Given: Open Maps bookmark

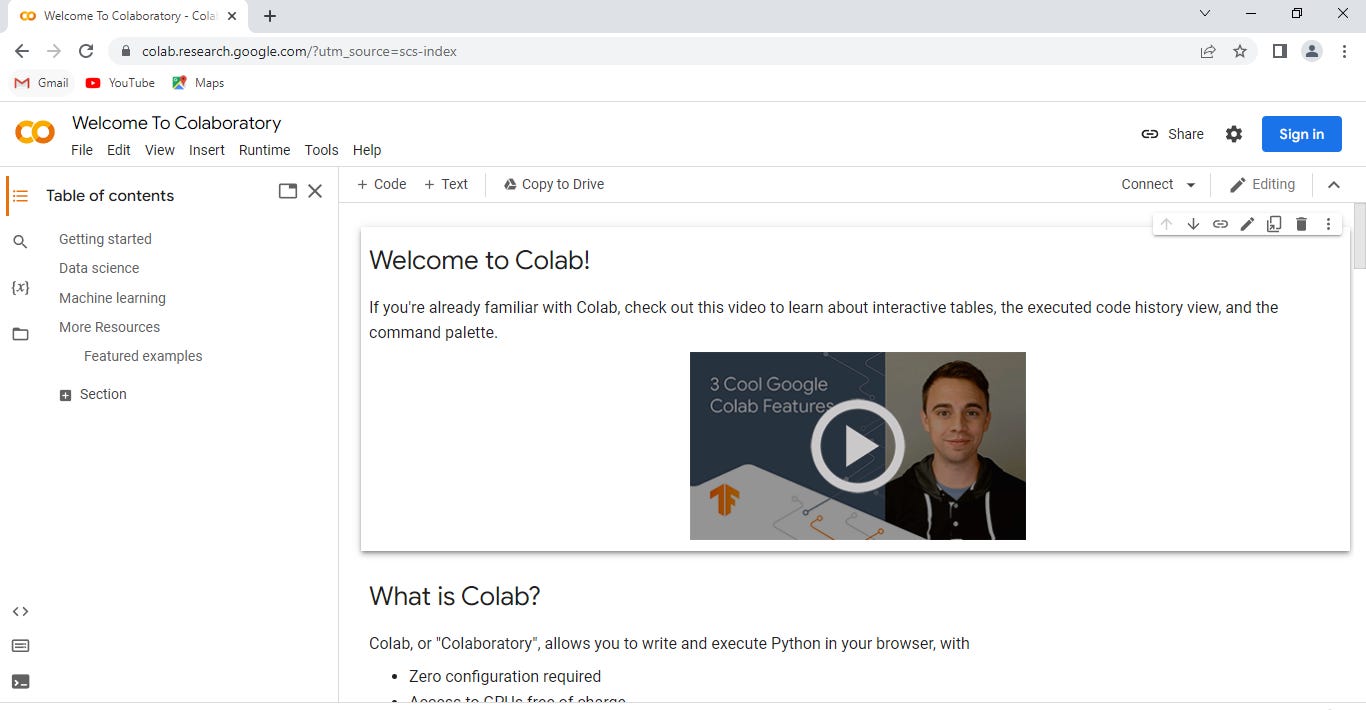Looking at the screenshot, I should tap(198, 83).
